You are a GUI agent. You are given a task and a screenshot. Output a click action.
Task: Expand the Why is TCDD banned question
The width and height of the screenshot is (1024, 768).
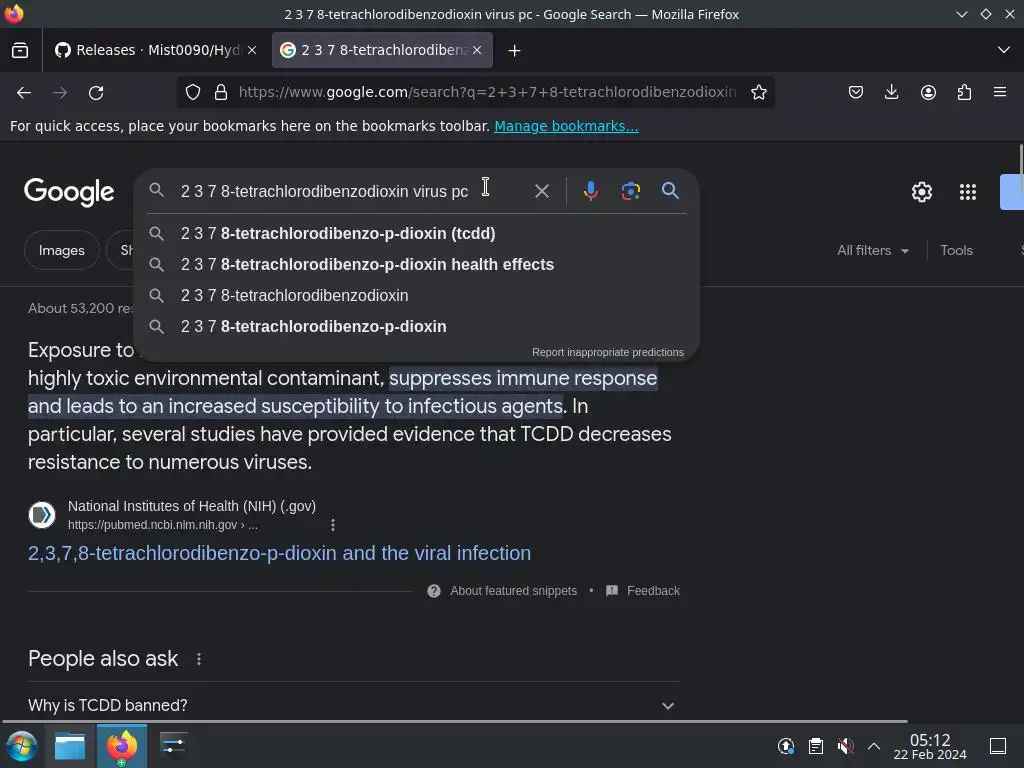click(353, 705)
